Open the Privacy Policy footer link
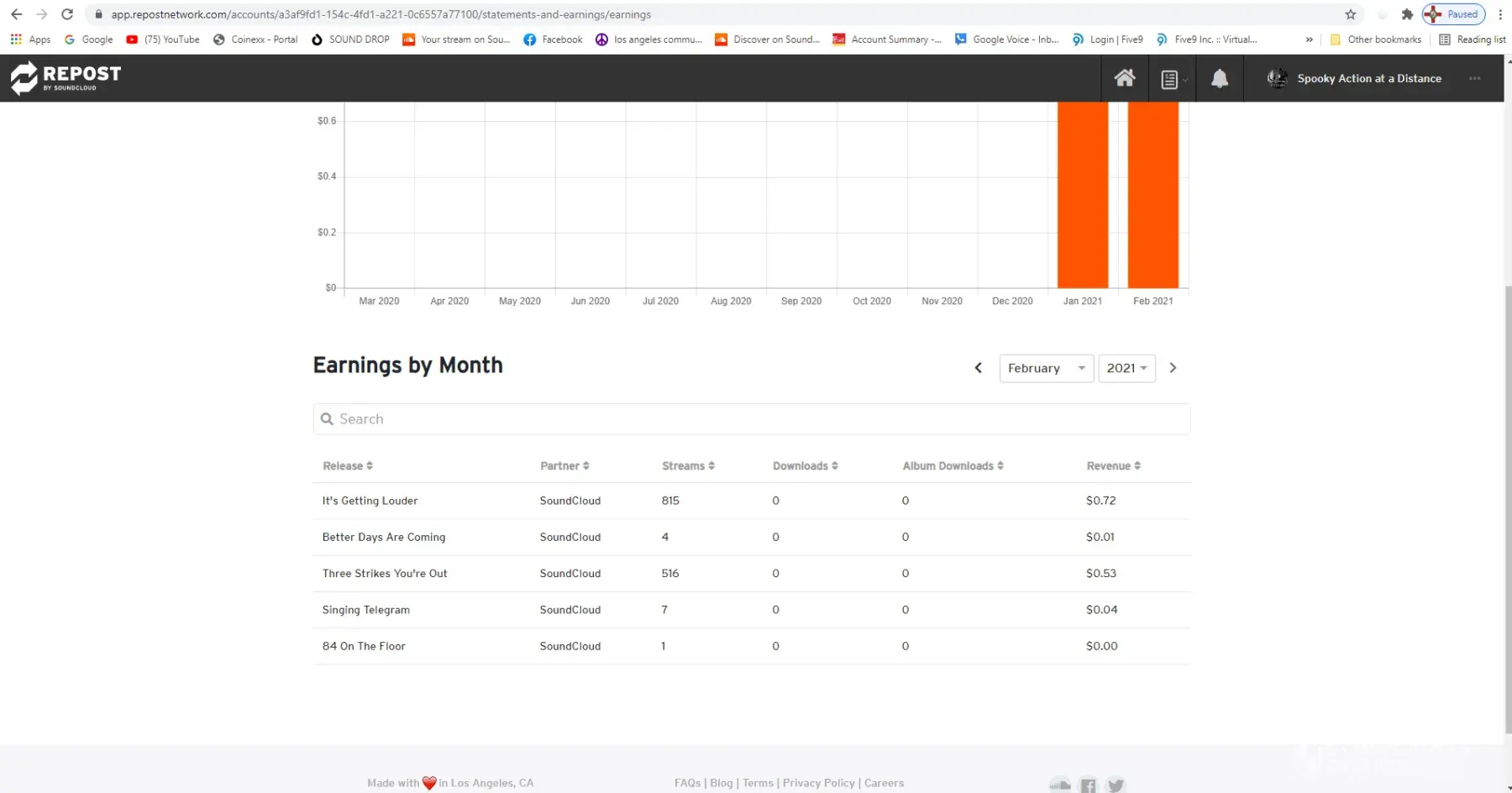 (x=818, y=783)
